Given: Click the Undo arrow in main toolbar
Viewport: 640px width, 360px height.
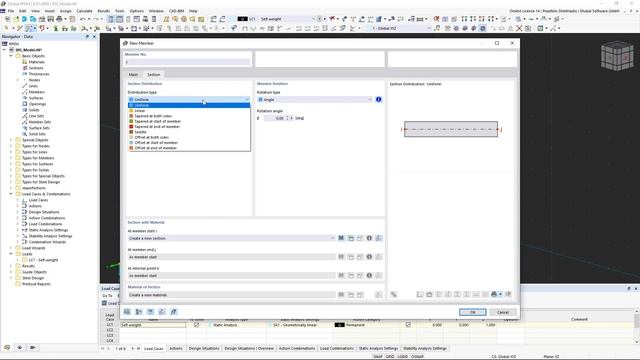Looking at the screenshot, I should [83, 19].
